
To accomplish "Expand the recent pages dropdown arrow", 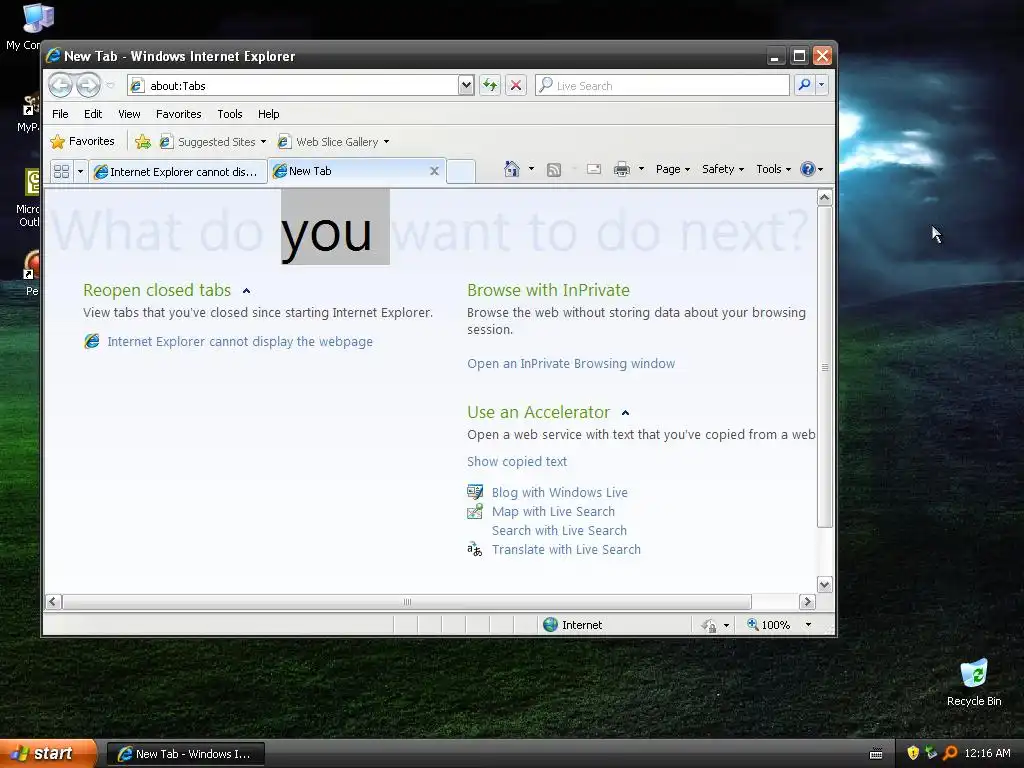I will (x=110, y=86).
